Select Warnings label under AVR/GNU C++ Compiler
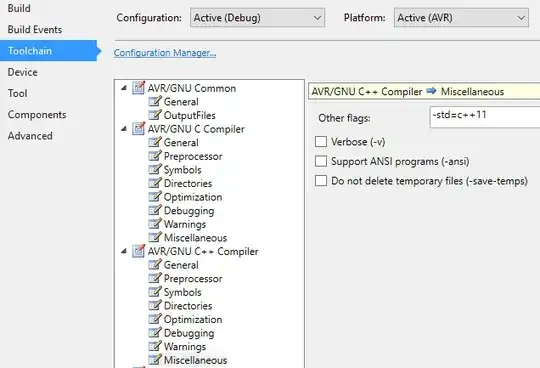The width and height of the screenshot is (540, 368). tap(185, 347)
